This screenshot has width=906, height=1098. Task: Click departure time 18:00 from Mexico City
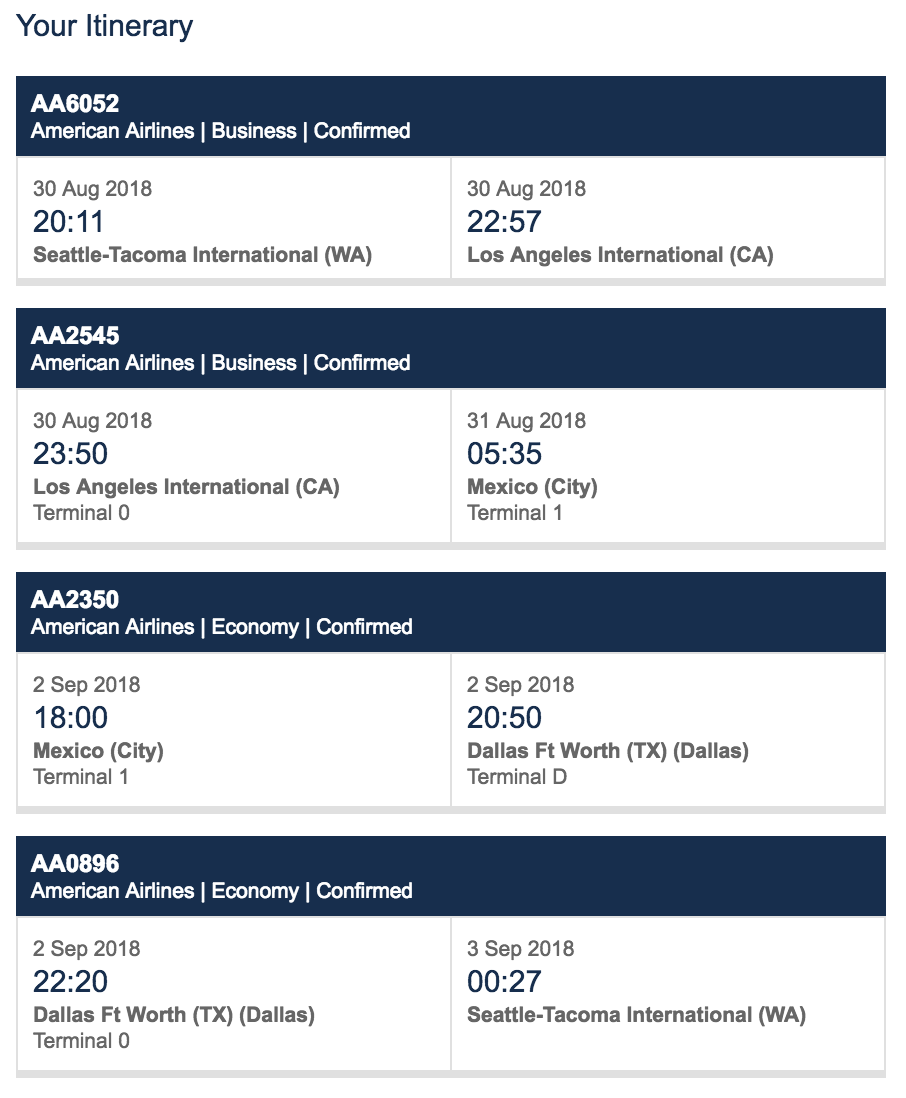[70, 717]
